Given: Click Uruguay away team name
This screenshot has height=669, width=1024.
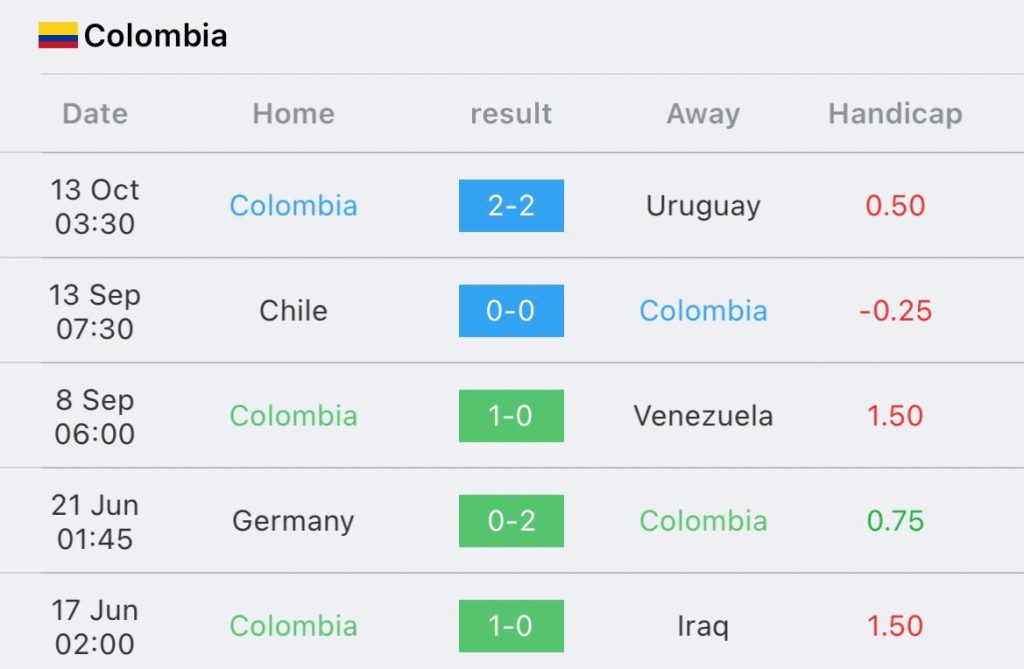Looking at the screenshot, I should click(x=703, y=206).
